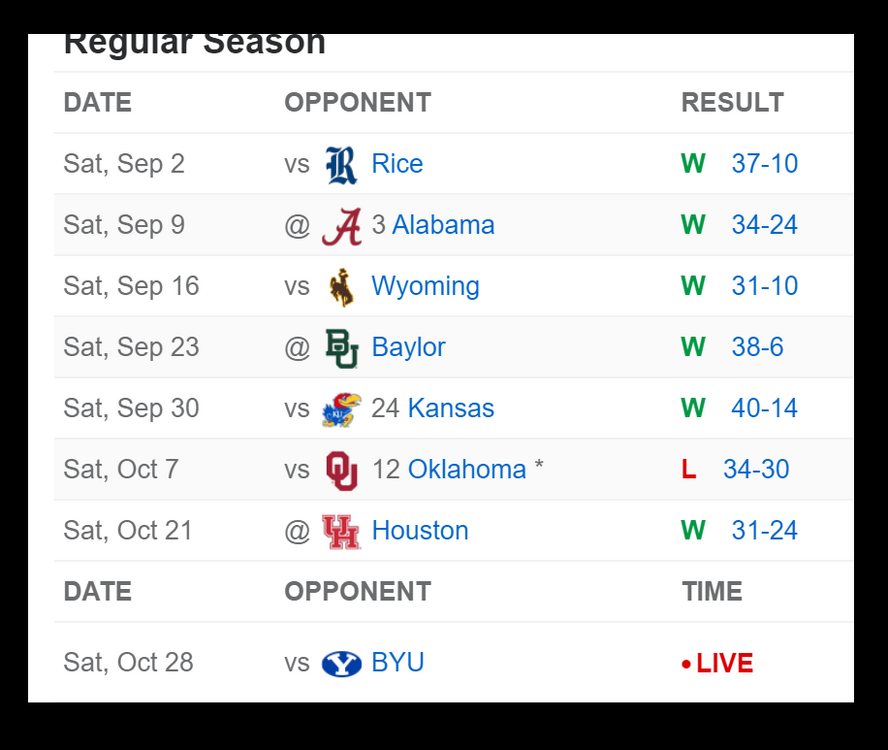Click the Kansas Jayhawks logo
Image resolution: width=888 pixels, height=750 pixels.
click(x=338, y=409)
